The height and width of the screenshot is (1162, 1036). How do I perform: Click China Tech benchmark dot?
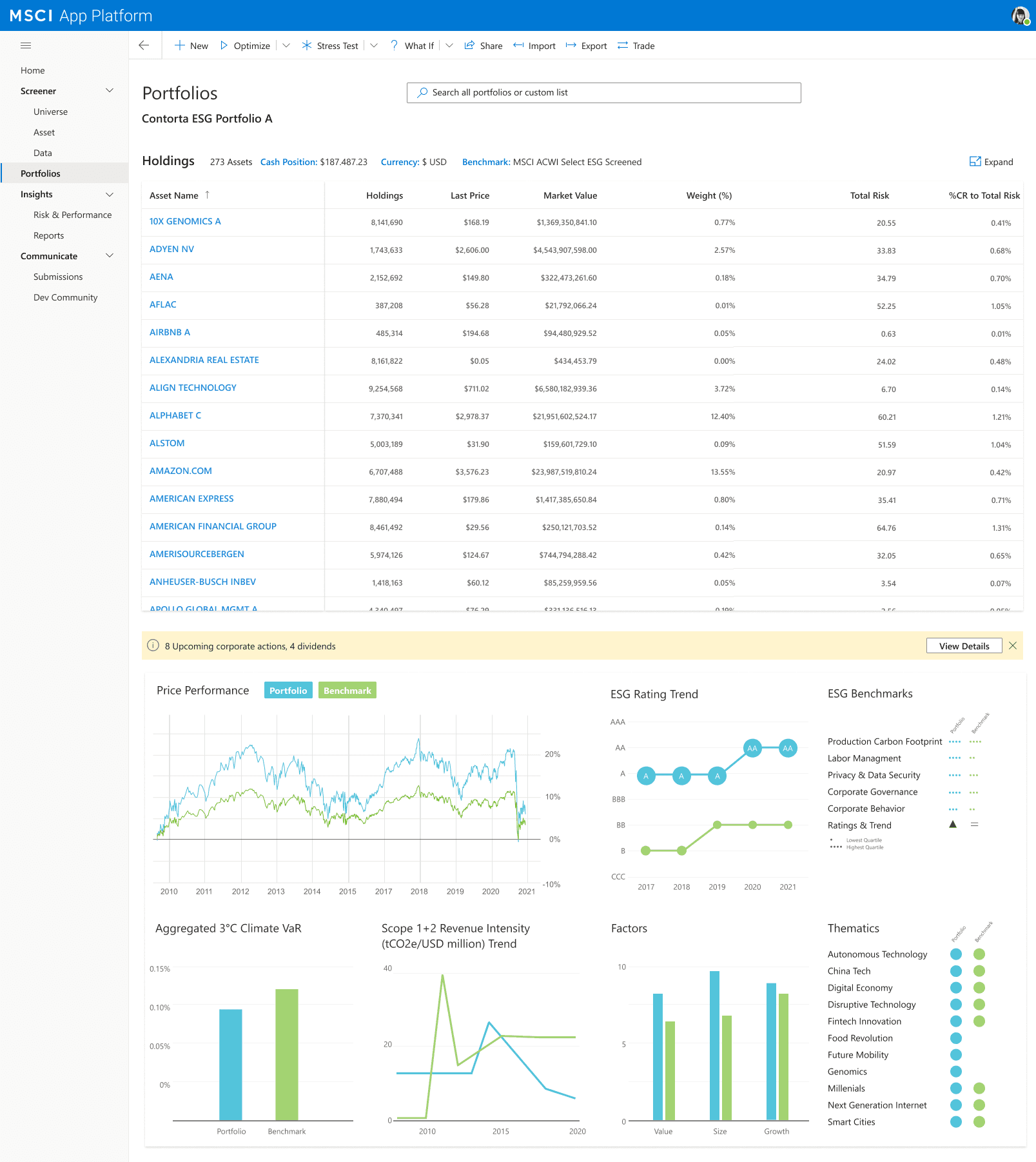pos(979,971)
